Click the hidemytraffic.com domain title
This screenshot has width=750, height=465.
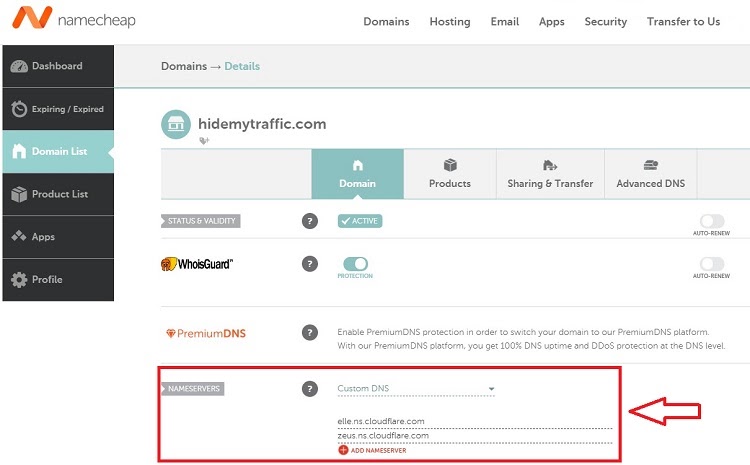pos(262,124)
